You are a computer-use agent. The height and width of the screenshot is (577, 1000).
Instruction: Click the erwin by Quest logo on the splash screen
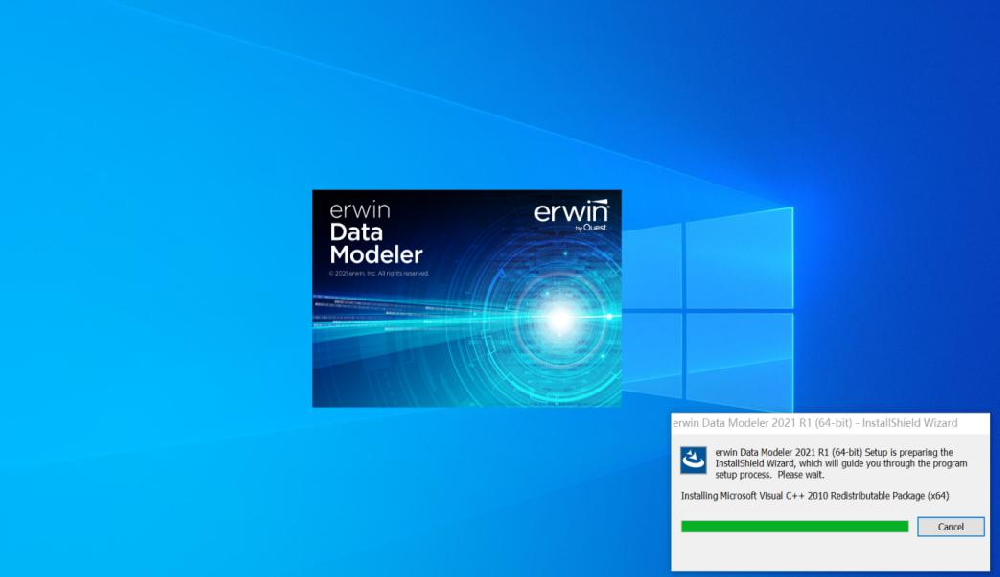coord(571,215)
